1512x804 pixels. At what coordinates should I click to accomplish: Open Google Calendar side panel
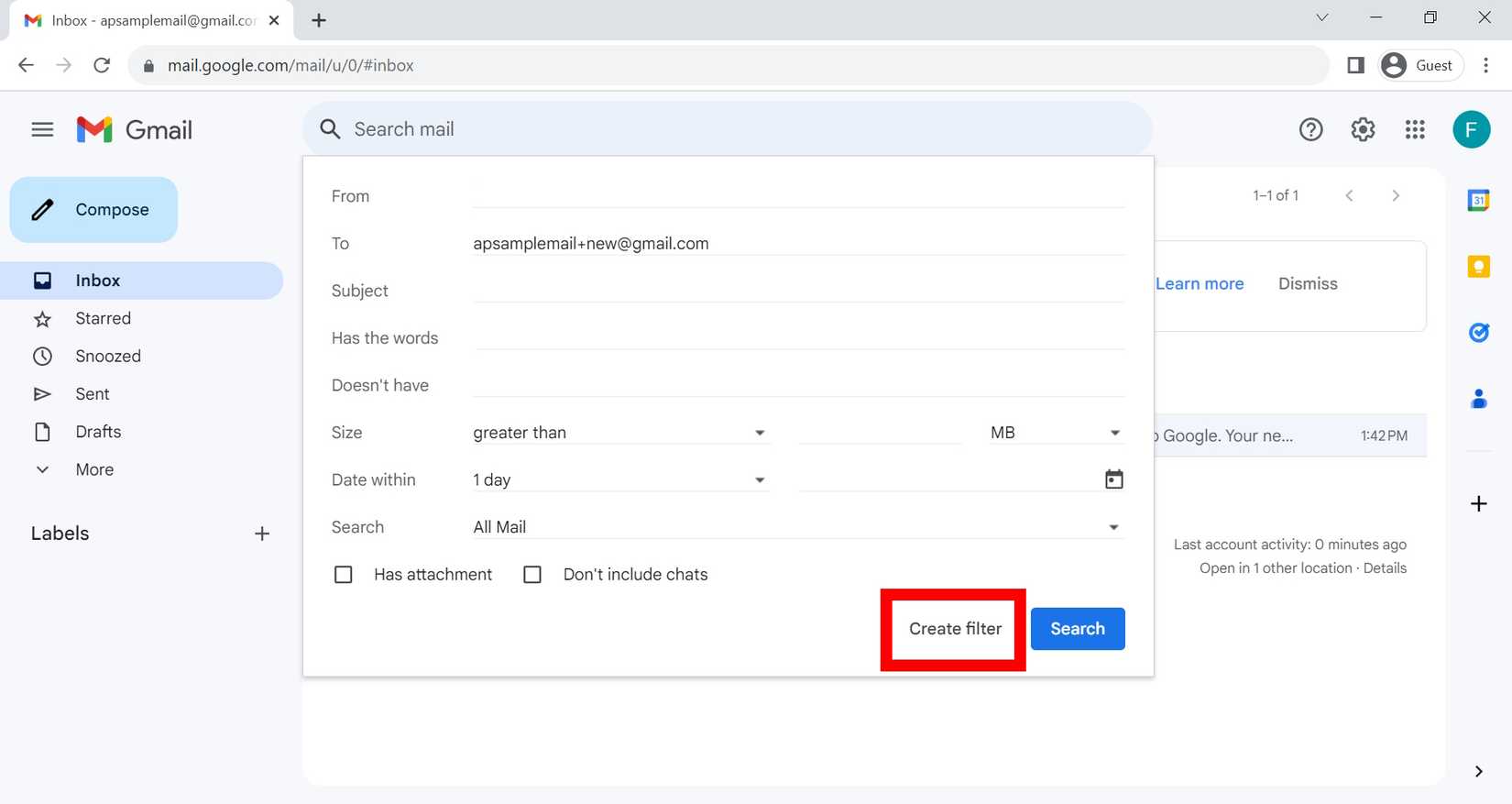1478,200
